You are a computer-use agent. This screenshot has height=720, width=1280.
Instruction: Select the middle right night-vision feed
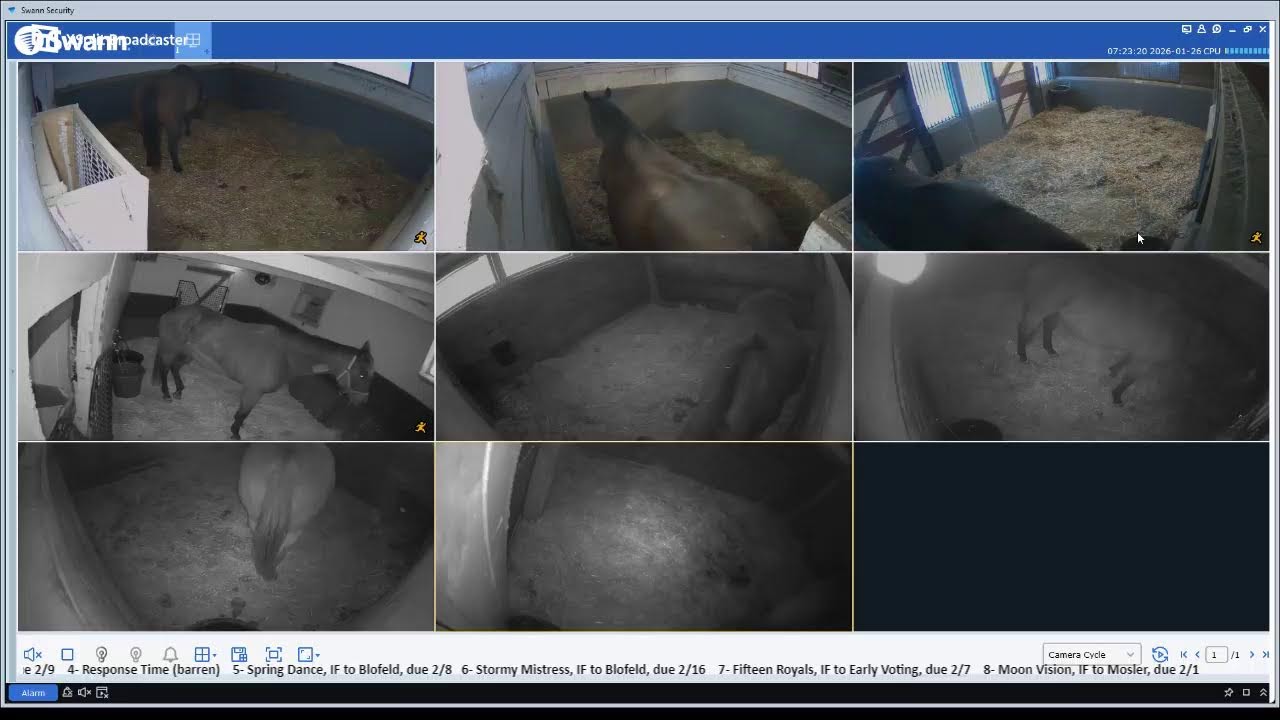click(x=1061, y=346)
